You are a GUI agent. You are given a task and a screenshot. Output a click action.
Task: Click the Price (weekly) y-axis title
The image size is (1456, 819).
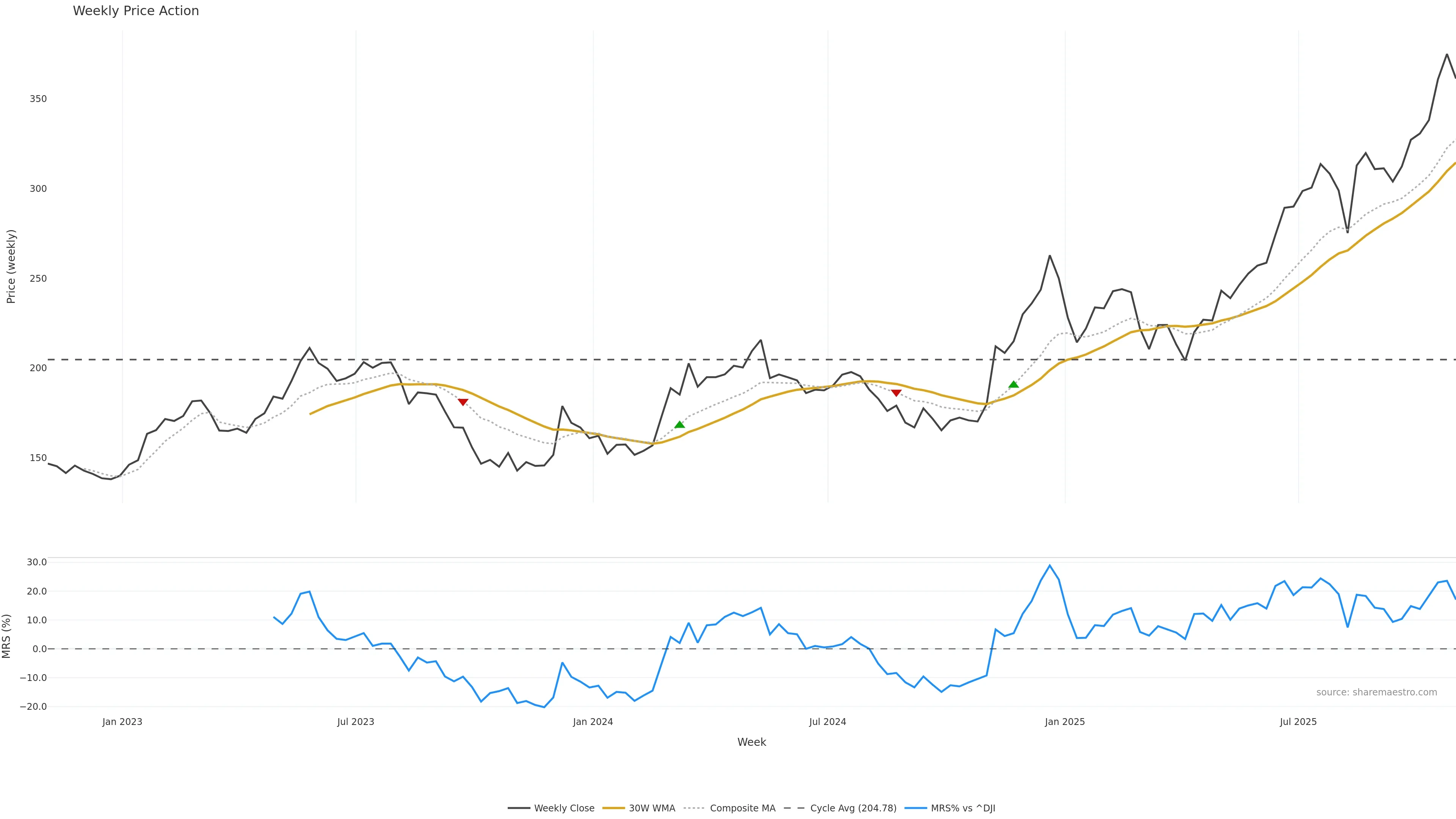click(x=11, y=266)
